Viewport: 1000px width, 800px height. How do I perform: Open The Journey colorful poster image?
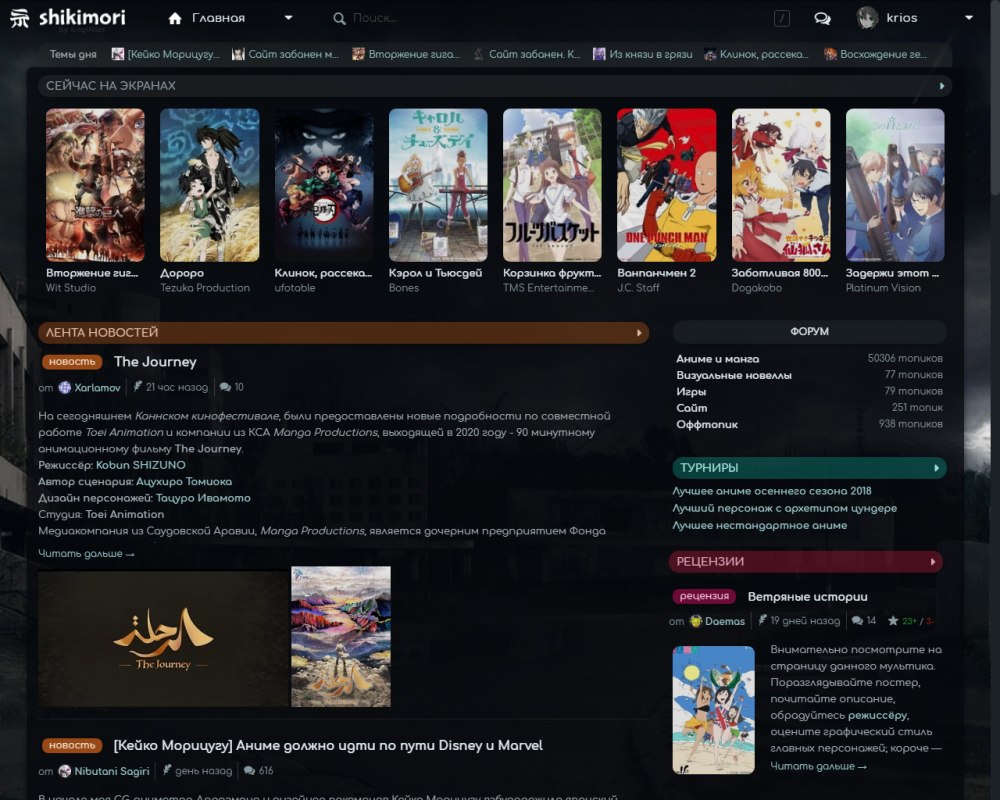[x=341, y=637]
